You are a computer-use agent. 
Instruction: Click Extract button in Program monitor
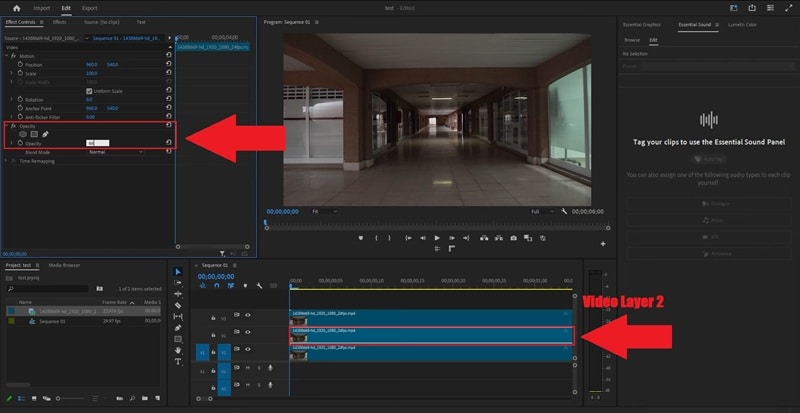click(498, 238)
